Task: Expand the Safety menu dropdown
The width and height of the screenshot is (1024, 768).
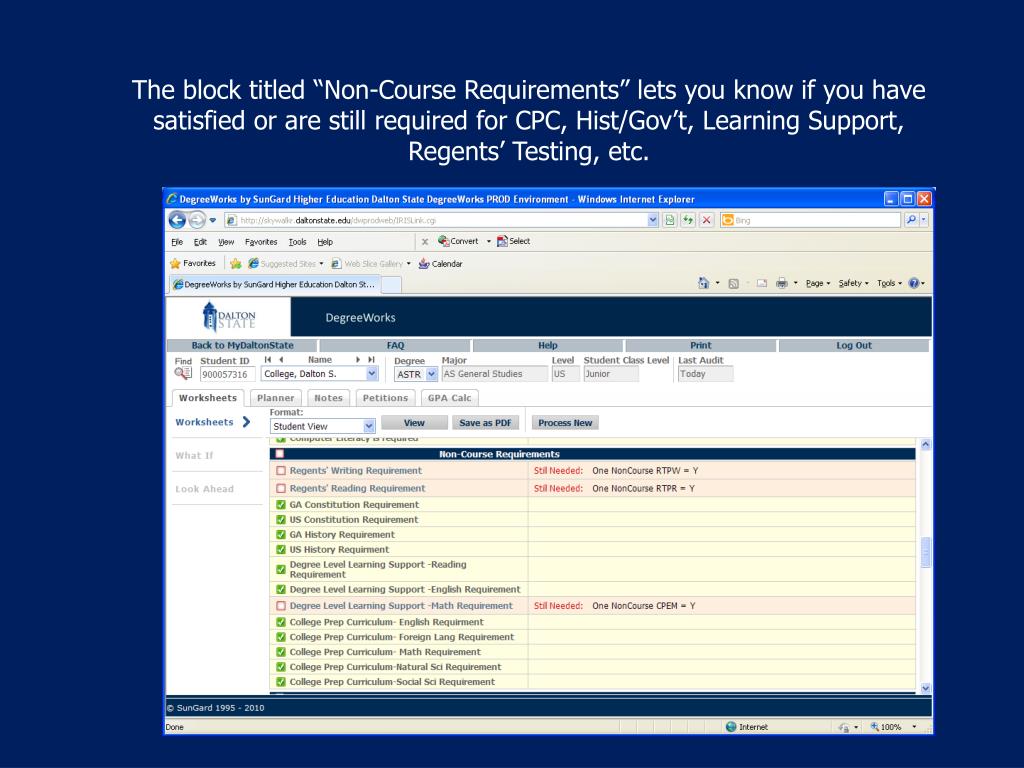Action: (x=854, y=283)
